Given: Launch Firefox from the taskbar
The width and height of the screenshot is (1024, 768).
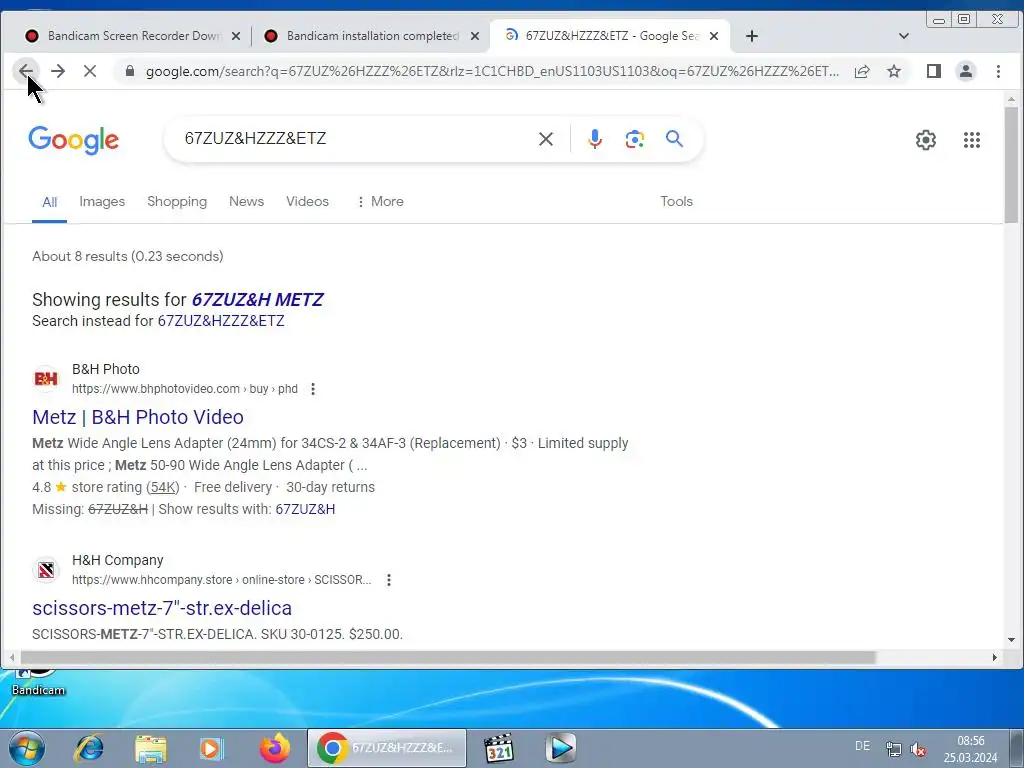Looking at the screenshot, I should pyautogui.click(x=275, y=748).
